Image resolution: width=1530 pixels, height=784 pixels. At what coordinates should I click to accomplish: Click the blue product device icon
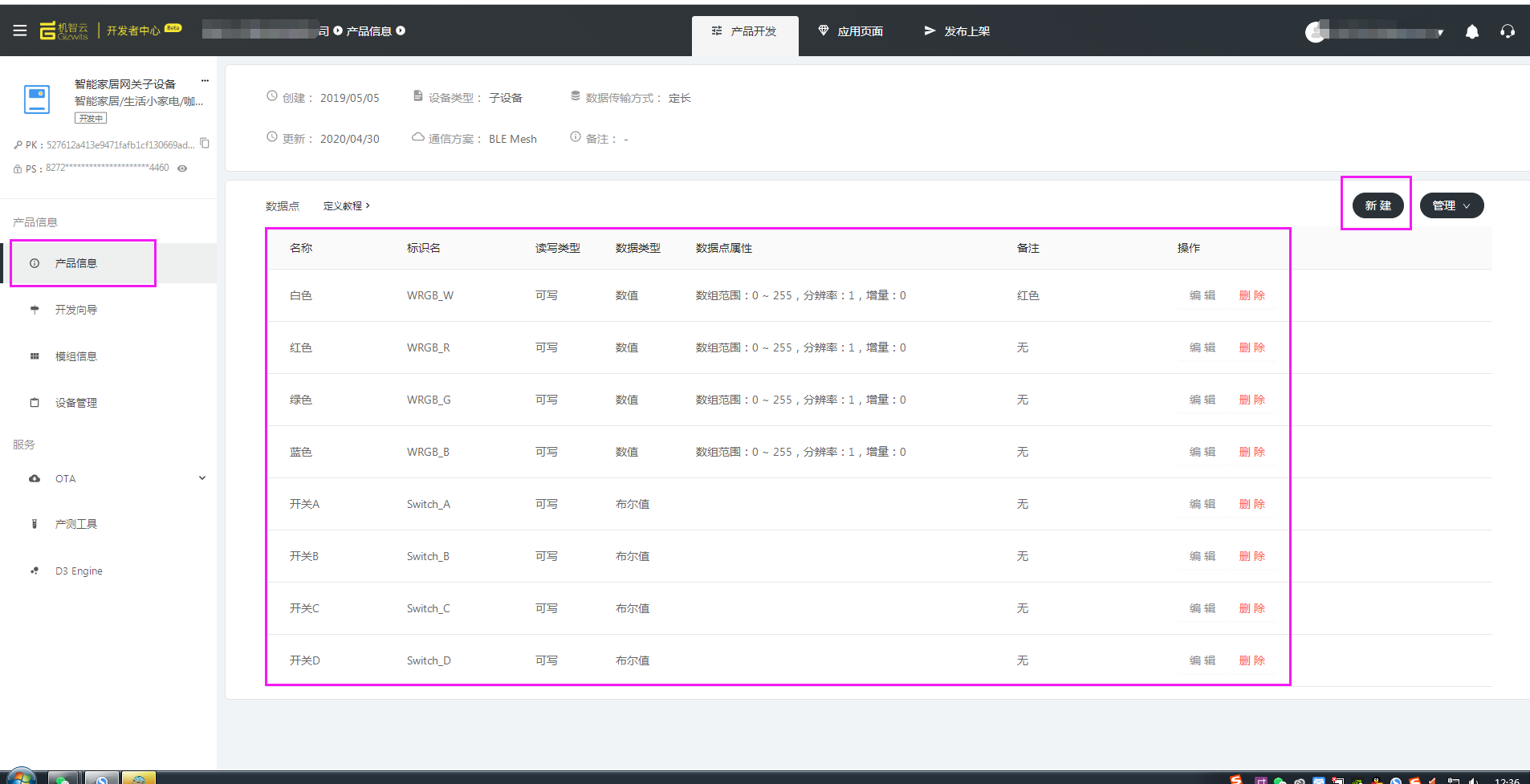[37, 100]
